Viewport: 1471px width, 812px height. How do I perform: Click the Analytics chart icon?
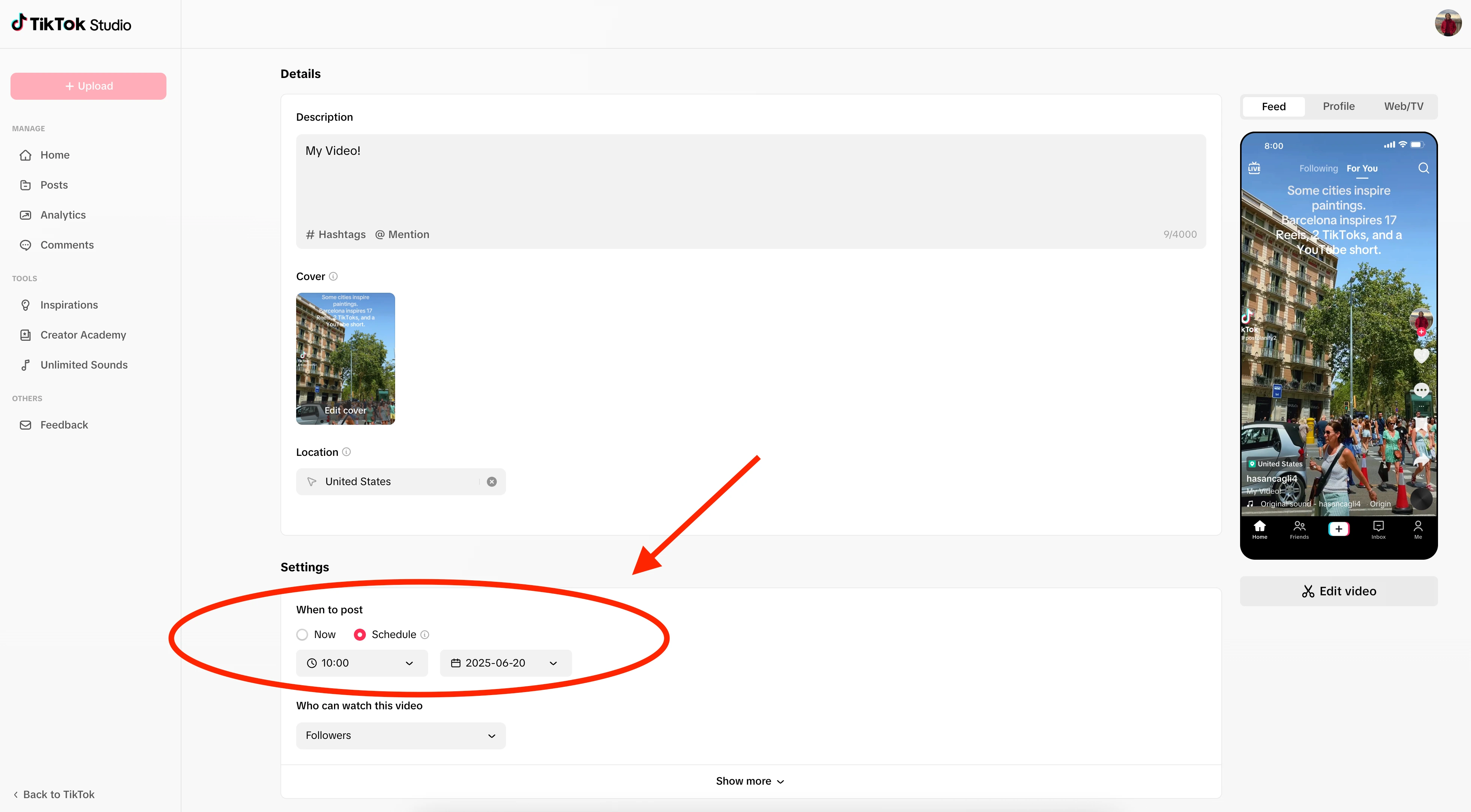[26, 215]
